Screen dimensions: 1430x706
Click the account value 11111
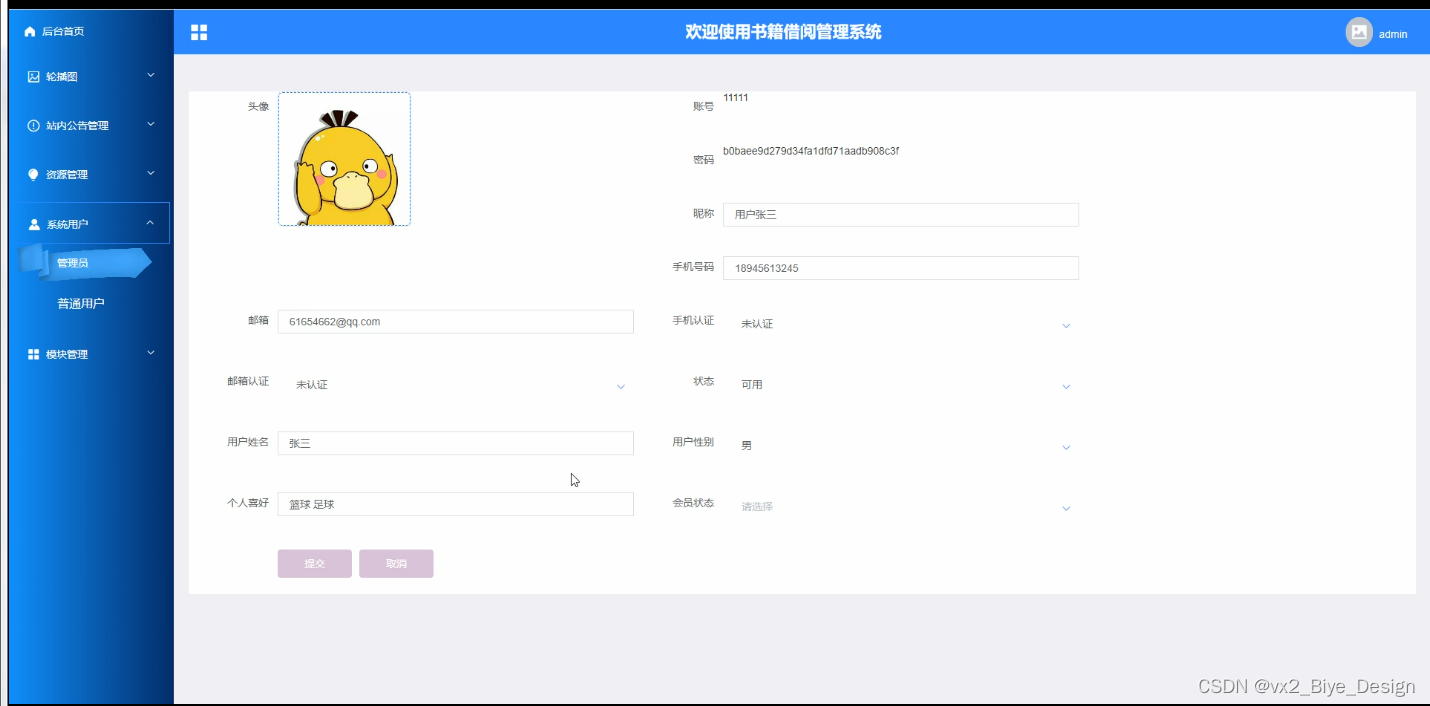click(x=736, y=98)
